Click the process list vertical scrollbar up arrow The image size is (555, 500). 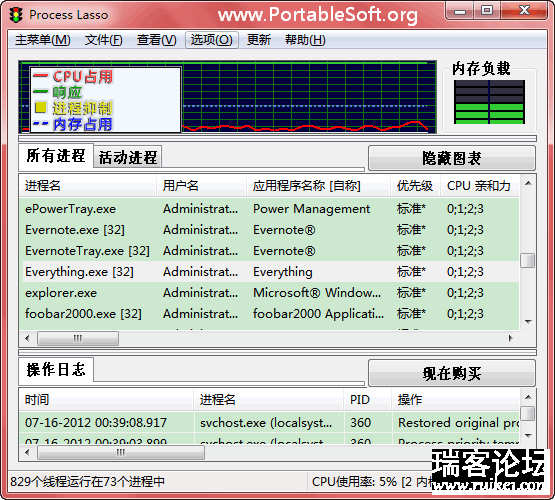point(528,183)
